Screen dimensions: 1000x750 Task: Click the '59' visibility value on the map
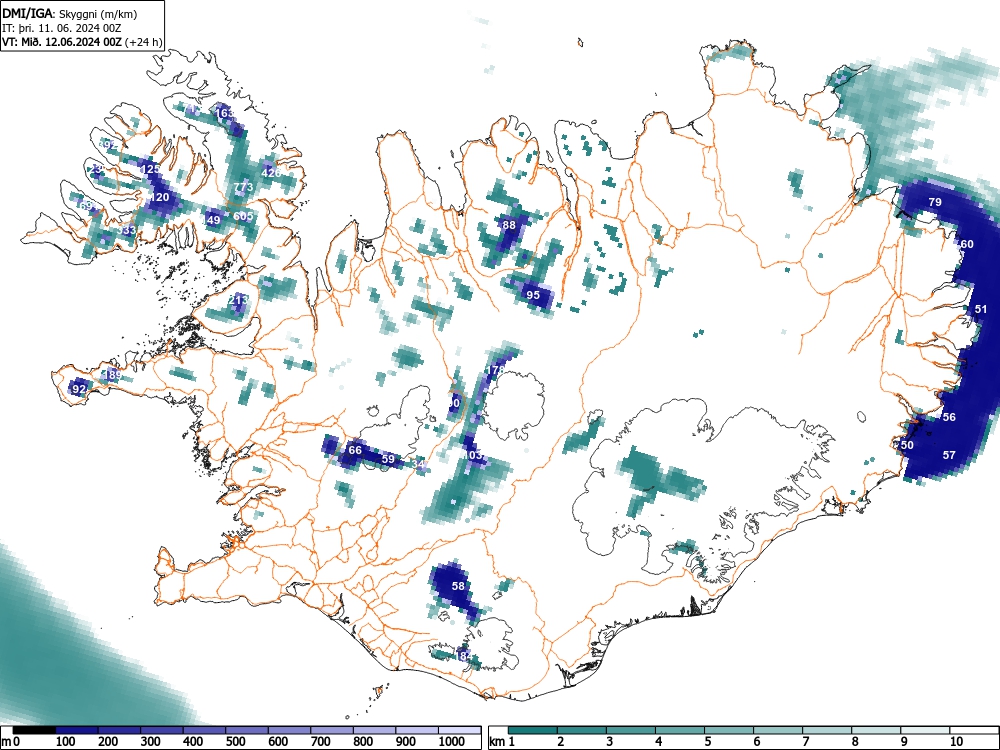pyautogui.click(x=388, y=459)
